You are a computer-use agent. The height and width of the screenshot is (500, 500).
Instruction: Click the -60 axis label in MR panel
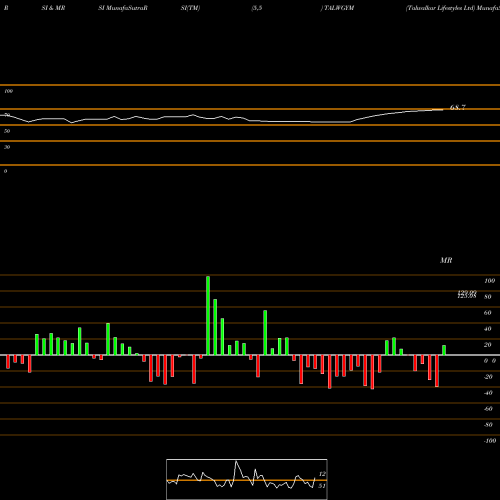(x=488, y=409)
